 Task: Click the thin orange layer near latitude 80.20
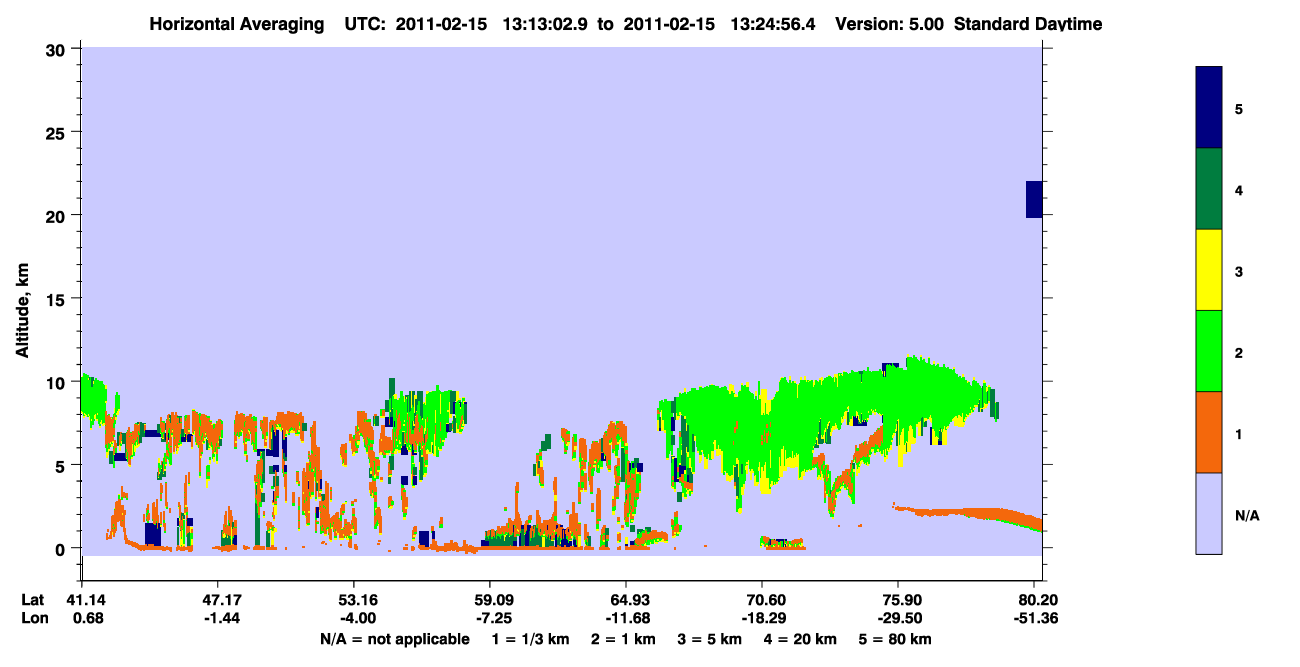click(969, 514)
